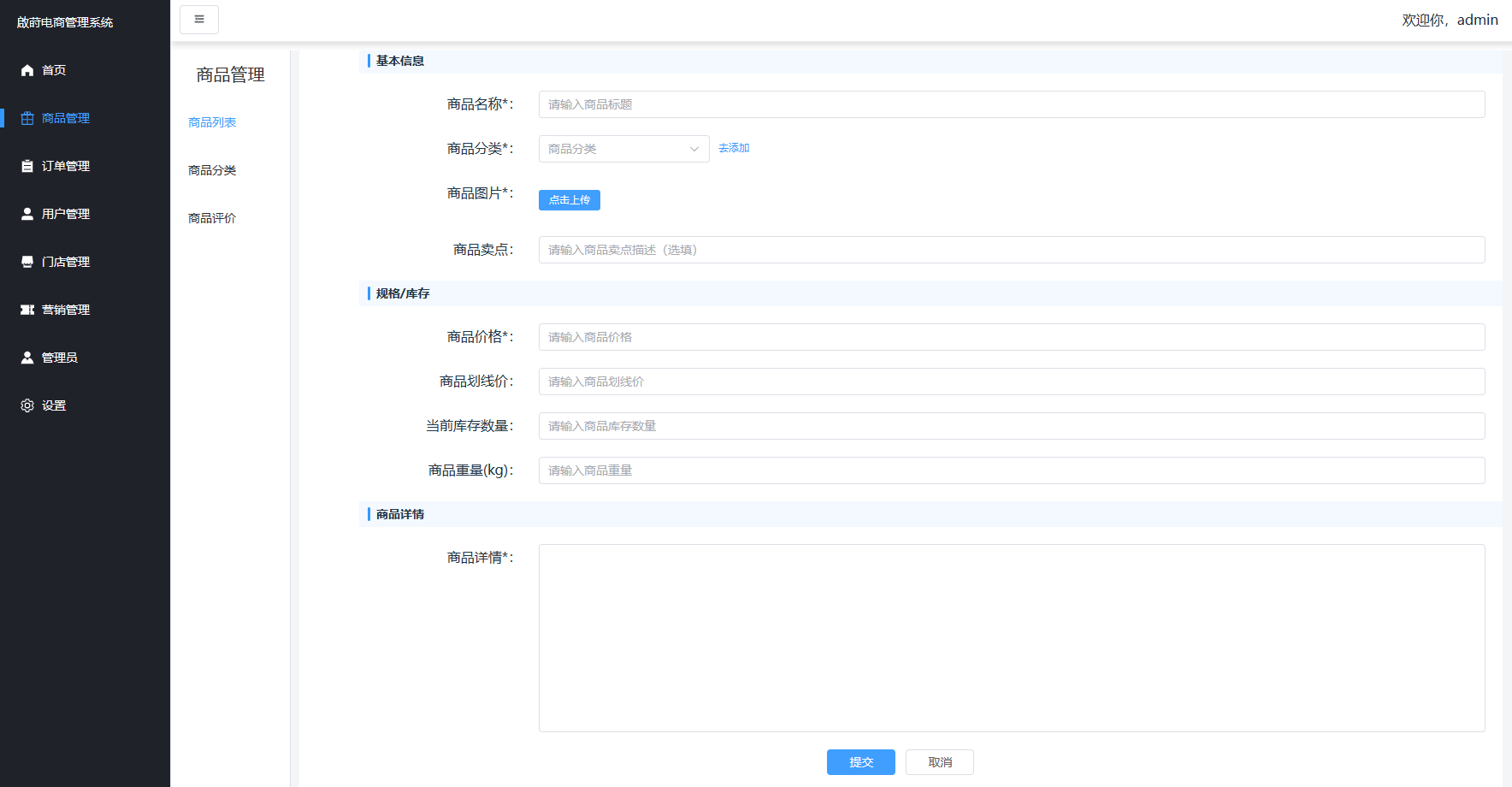Click the store management shop icon

[x=27, y=262]
